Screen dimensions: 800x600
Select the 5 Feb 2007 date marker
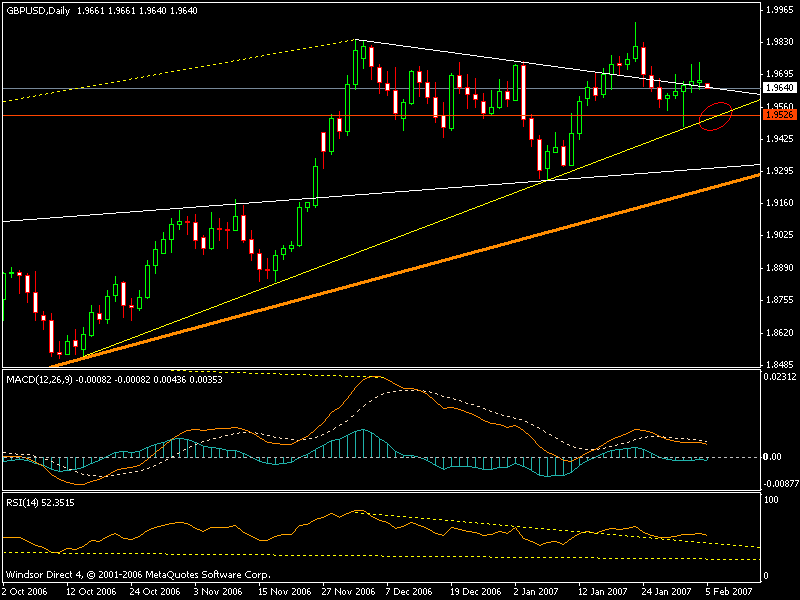[x=725, y=592]
